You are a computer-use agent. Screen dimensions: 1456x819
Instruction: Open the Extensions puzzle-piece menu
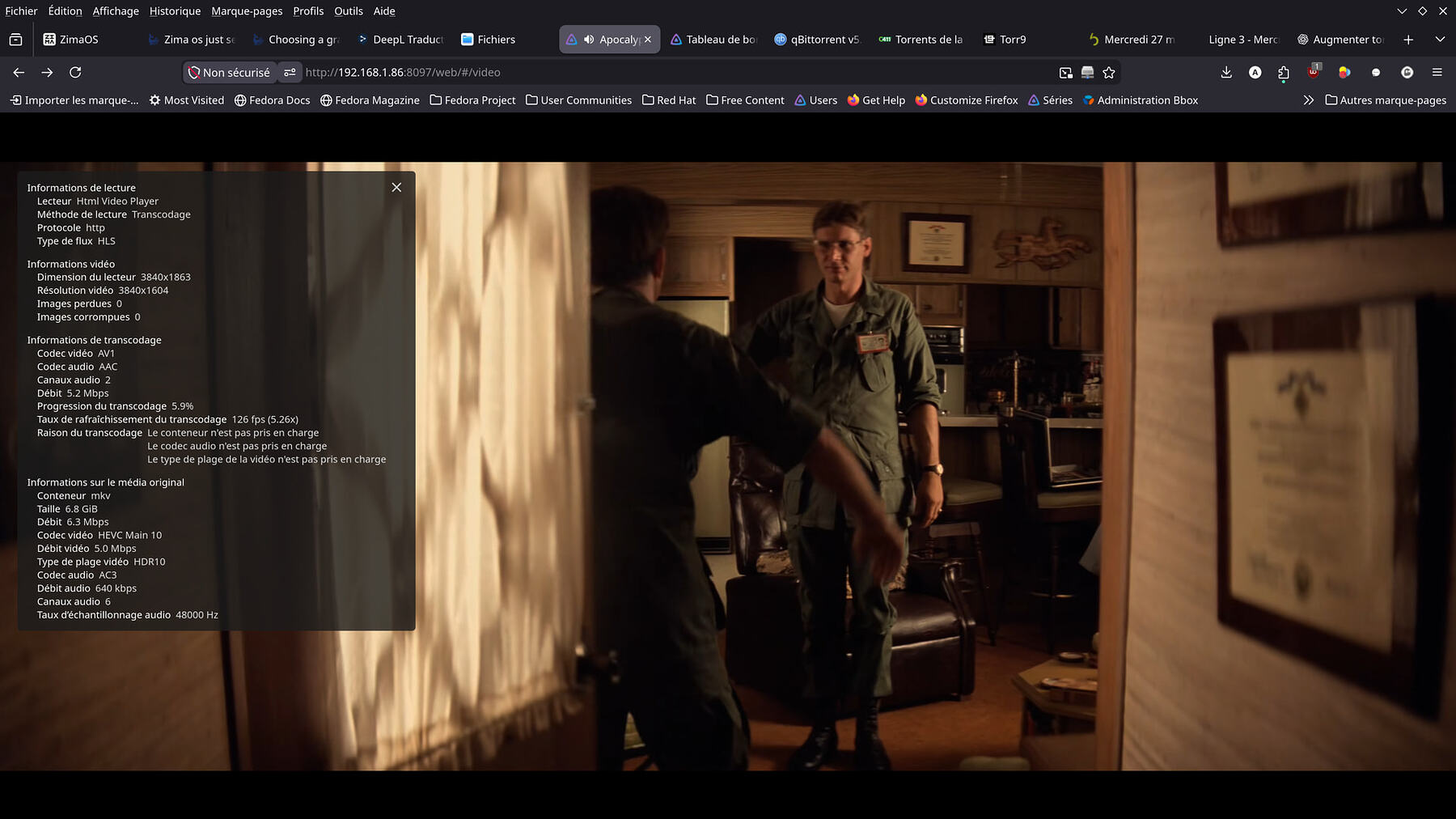(1284, 73)
